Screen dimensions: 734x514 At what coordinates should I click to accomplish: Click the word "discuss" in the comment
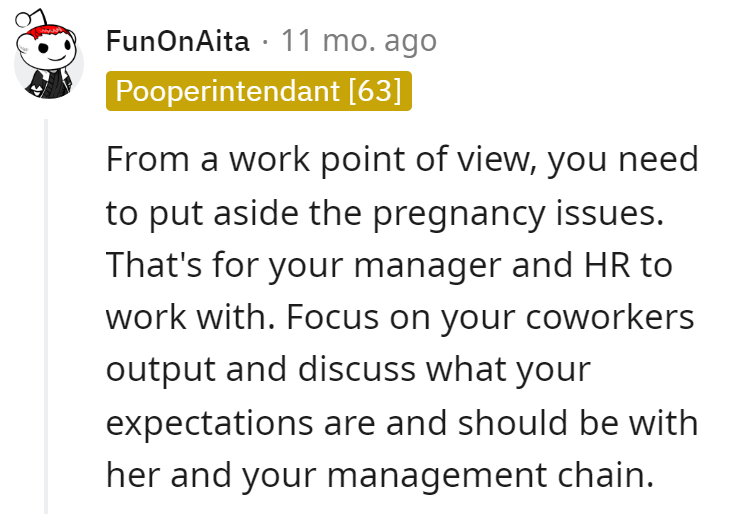click(x=357, y=369)
